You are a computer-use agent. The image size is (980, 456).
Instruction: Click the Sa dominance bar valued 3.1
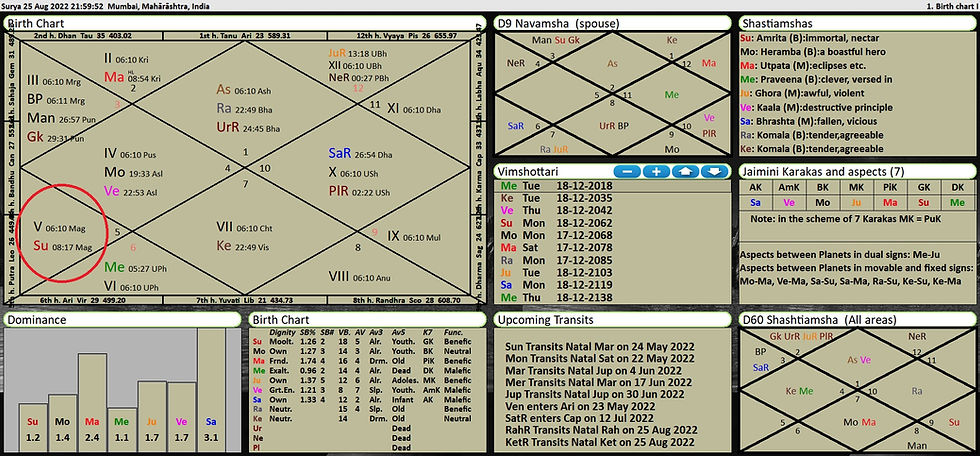point(211,390)
